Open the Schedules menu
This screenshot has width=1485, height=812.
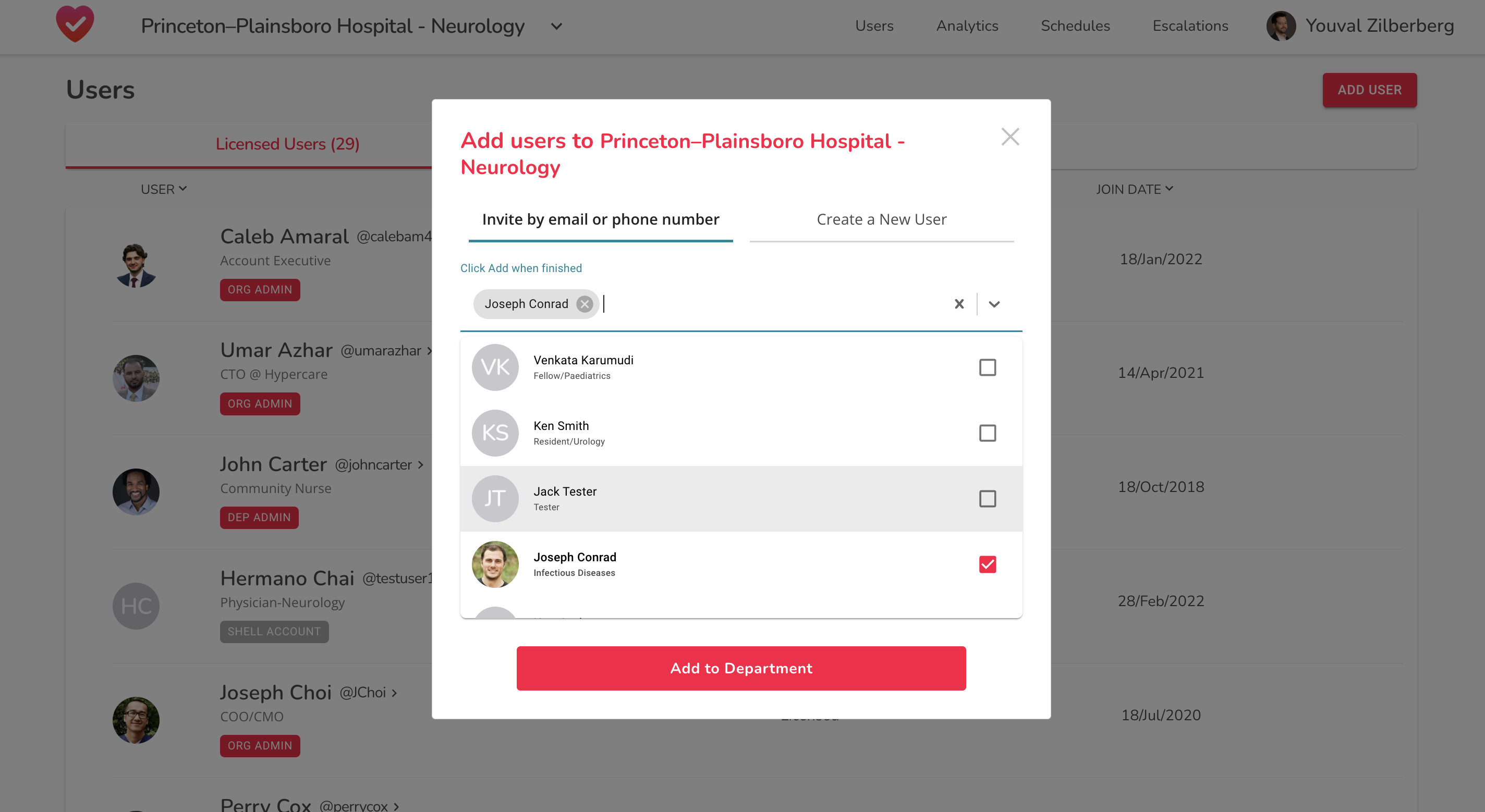pos(1075,26)
